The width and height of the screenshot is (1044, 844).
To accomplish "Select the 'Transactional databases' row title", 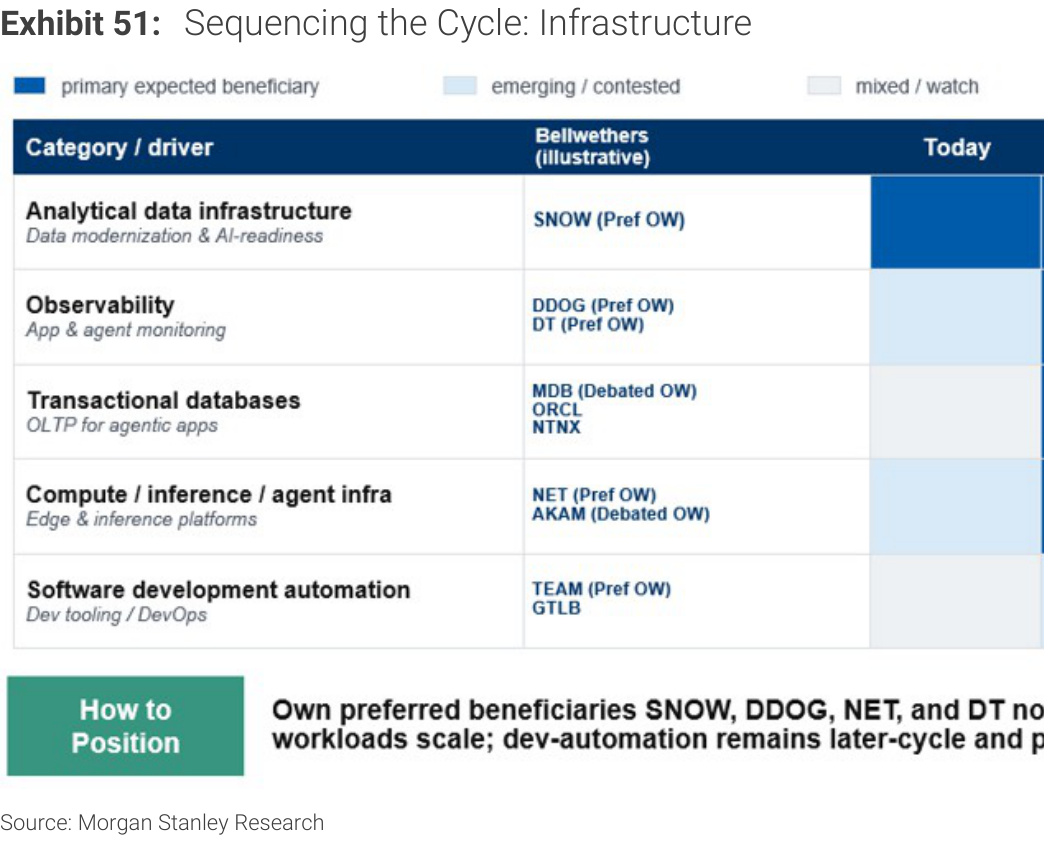I will coord(163,400).
